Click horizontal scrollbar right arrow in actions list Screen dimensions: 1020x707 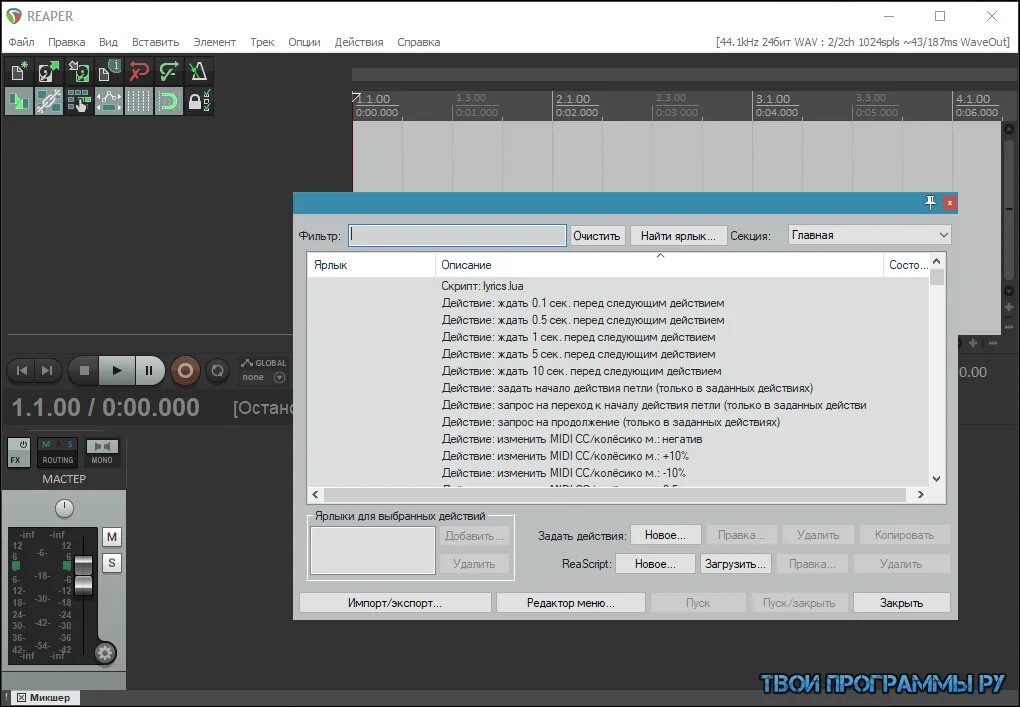pos(920,494)
